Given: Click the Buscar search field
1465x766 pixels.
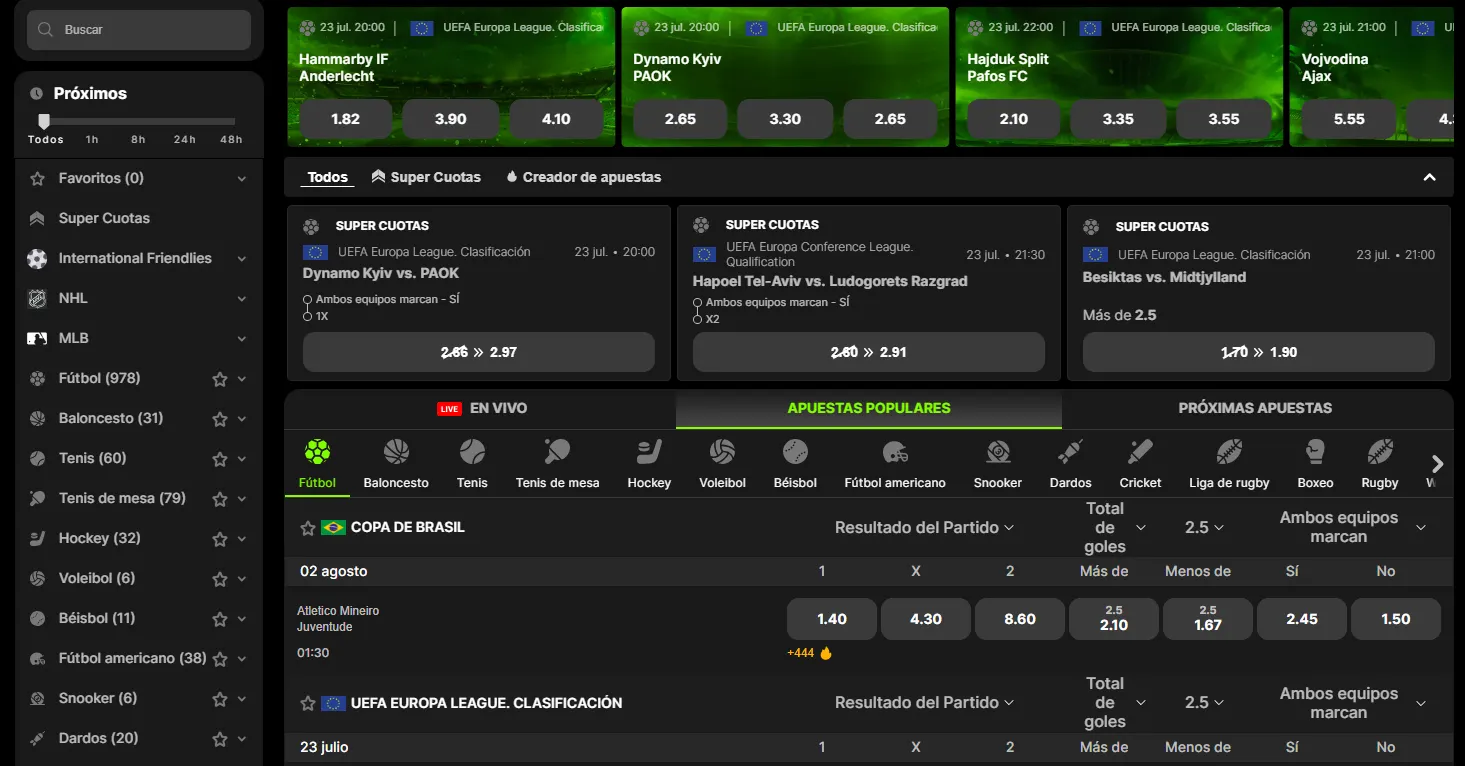Looking at the screenshot, I should (x=139, y=30).
